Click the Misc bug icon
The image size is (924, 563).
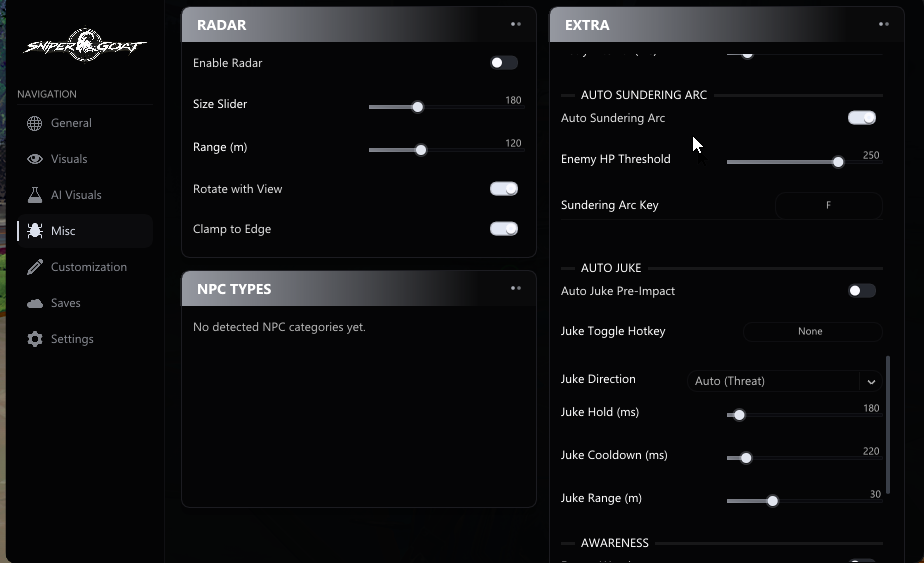[x=34, y=231]
